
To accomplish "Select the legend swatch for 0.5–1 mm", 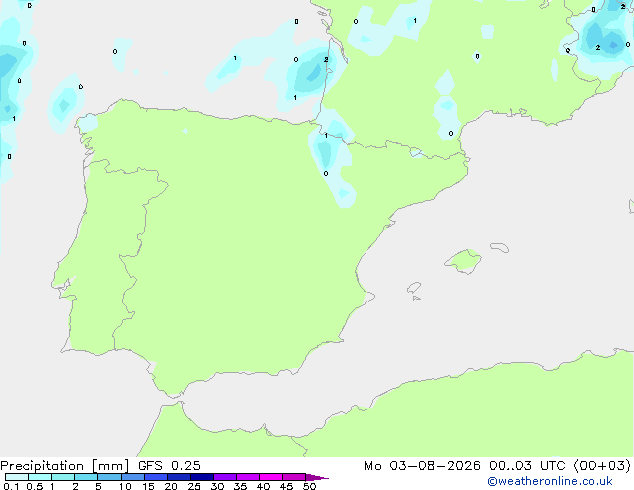I will click(40, 477).
